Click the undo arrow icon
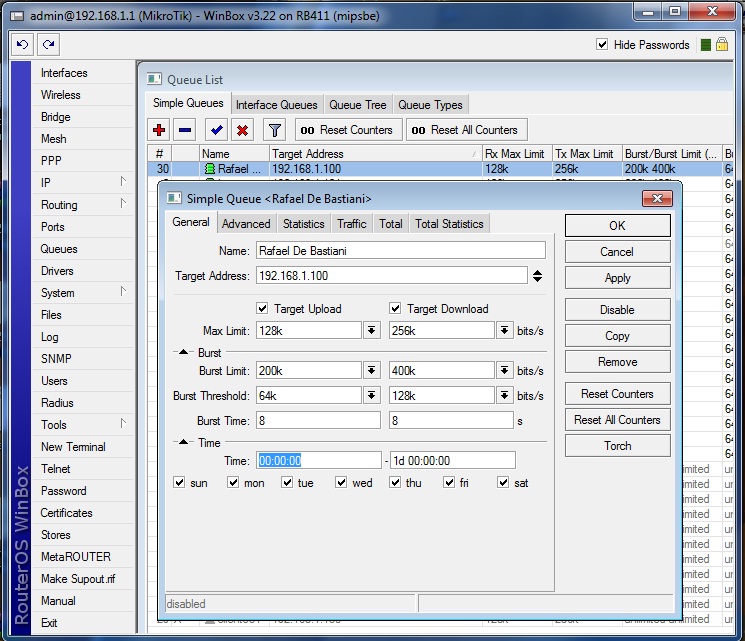745x641 pixels. [22, 45]
